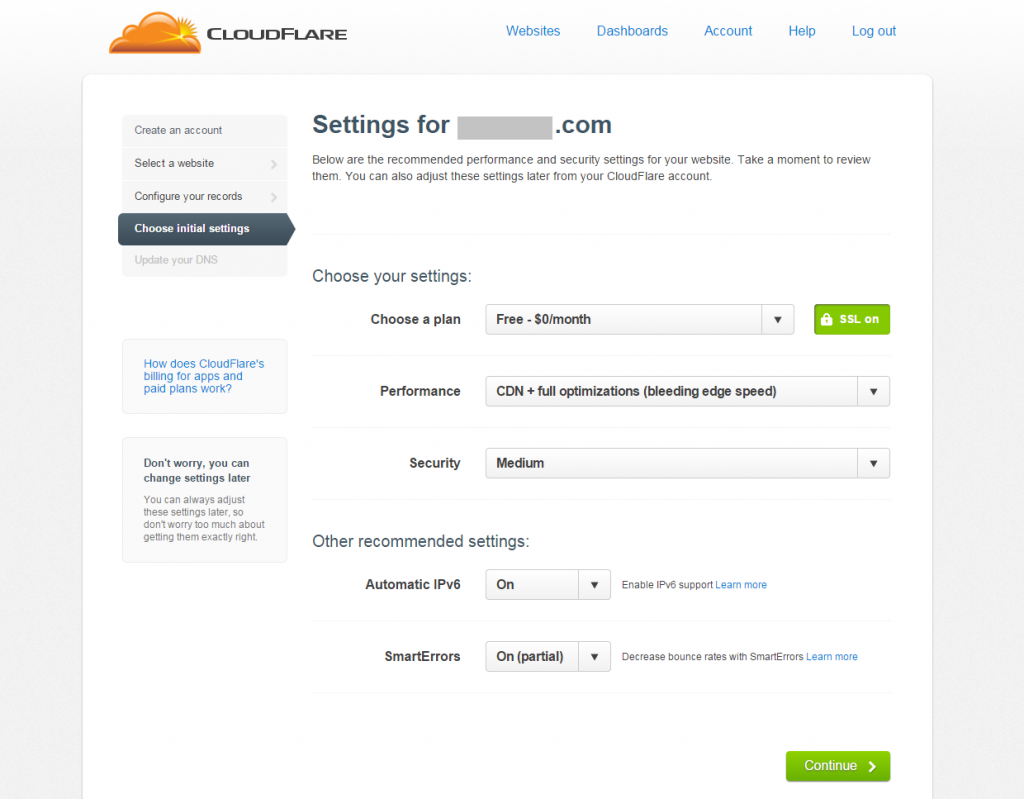The image size is (1024, 799).
Task: Click 'Other recommended settings:' heading
Action: pyautogui.click(x=421, y=542)
